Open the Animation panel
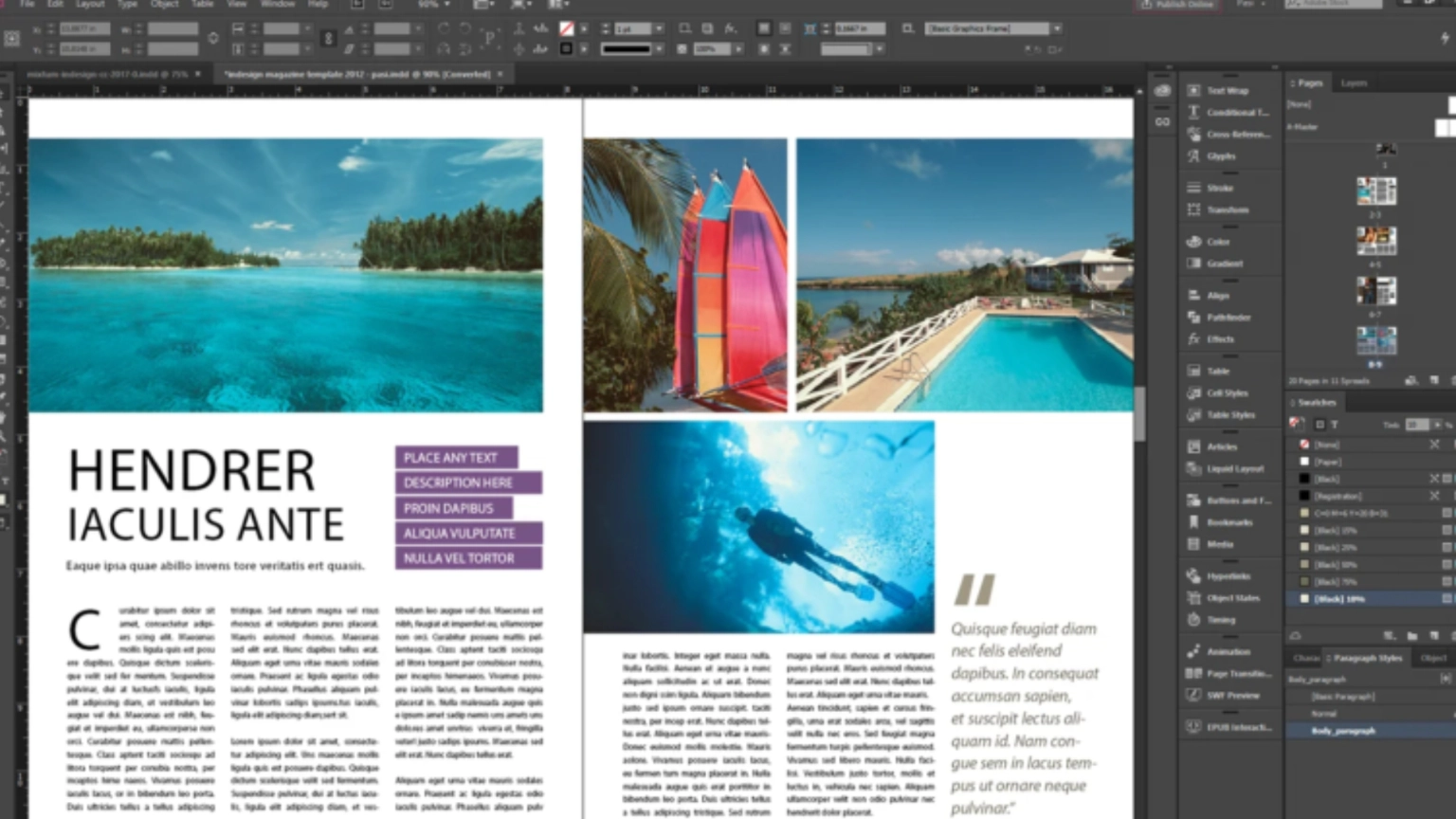Image resolution: width=1456 pixels, height=819 pixels. click(1228, 652)
